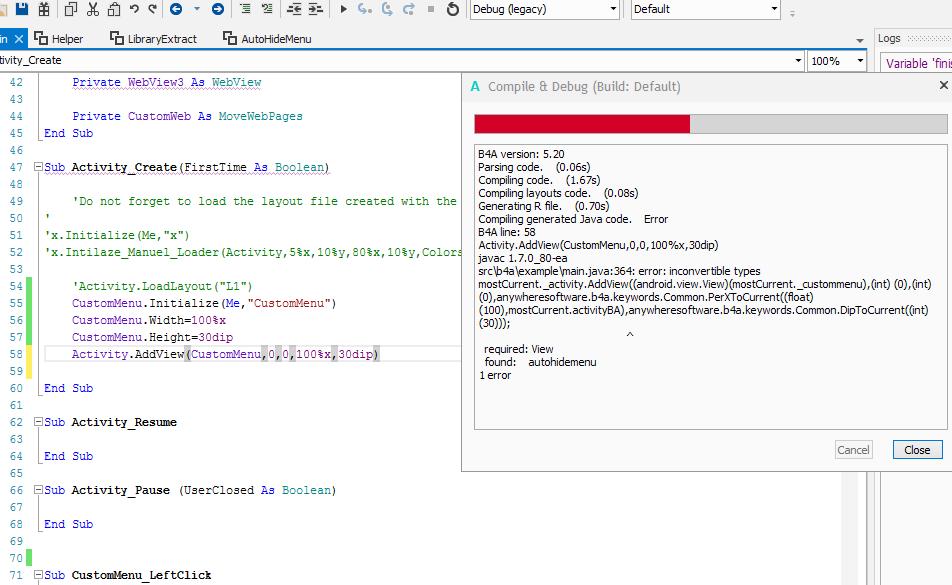This screenshot has height=585, width=952.
Task: Comment out the selected code lines
Action: point(247,10)
